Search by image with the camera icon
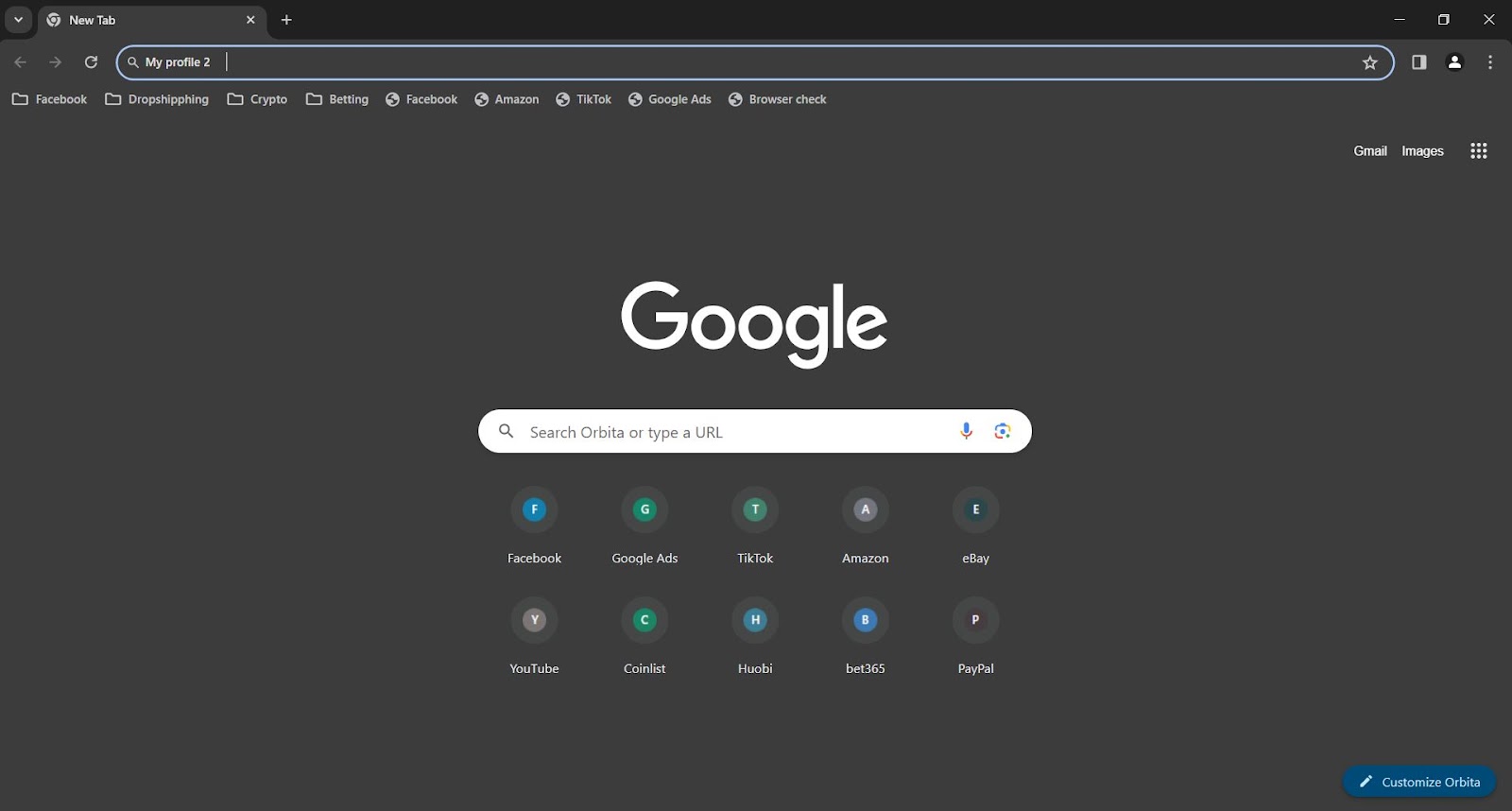 click(x=1003, y=431)
